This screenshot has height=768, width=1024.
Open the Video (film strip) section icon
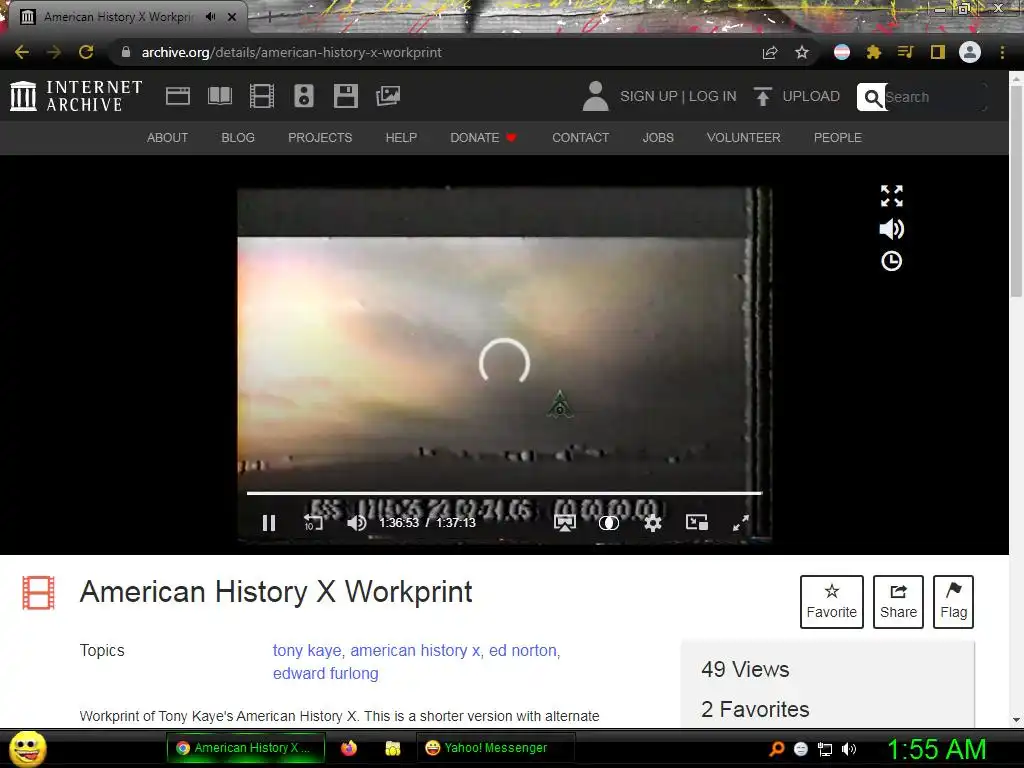tap(262, 96)
